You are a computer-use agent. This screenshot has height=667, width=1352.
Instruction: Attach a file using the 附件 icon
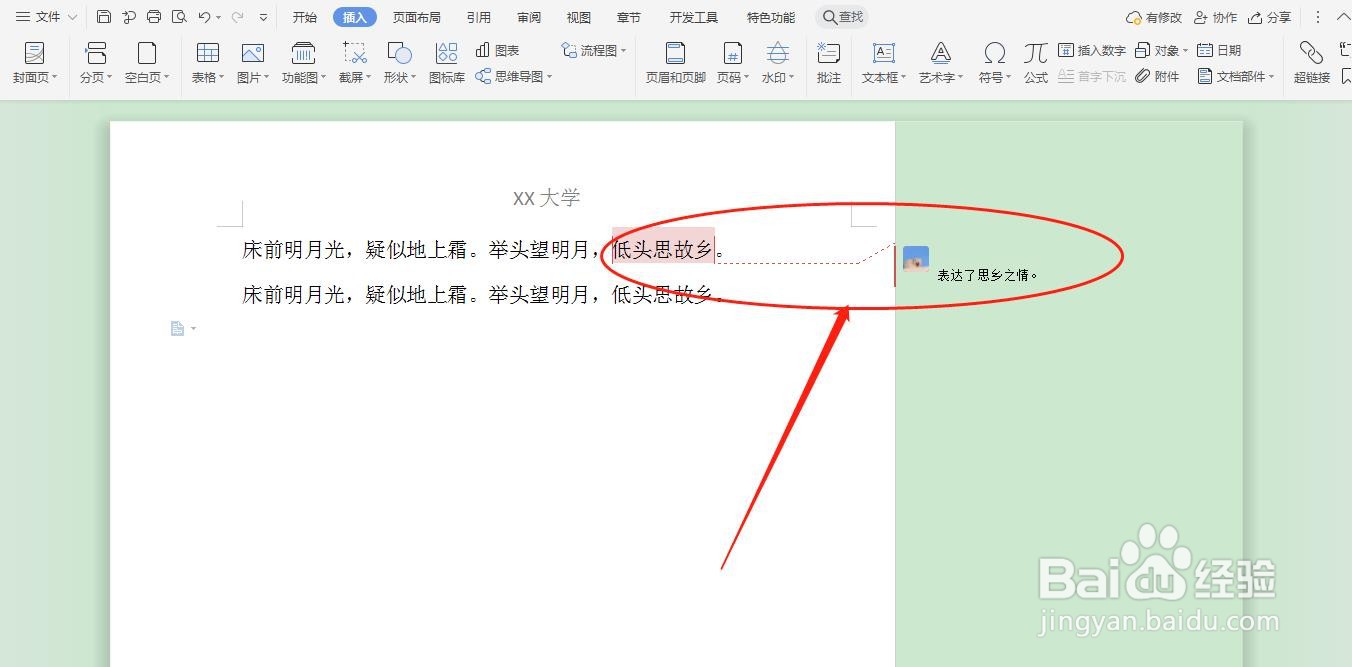(x=1158, y=75)
